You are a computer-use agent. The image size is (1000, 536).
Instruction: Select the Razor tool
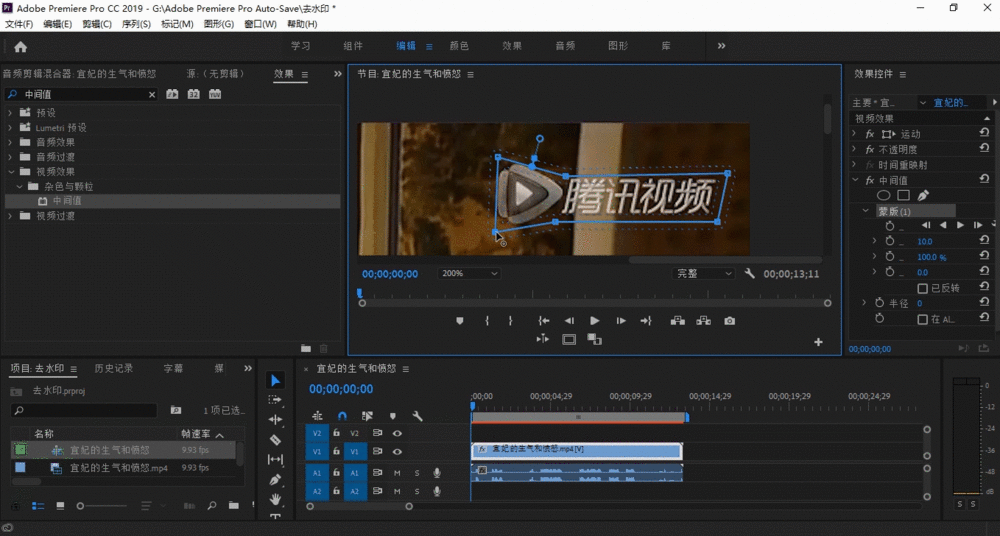275,440
